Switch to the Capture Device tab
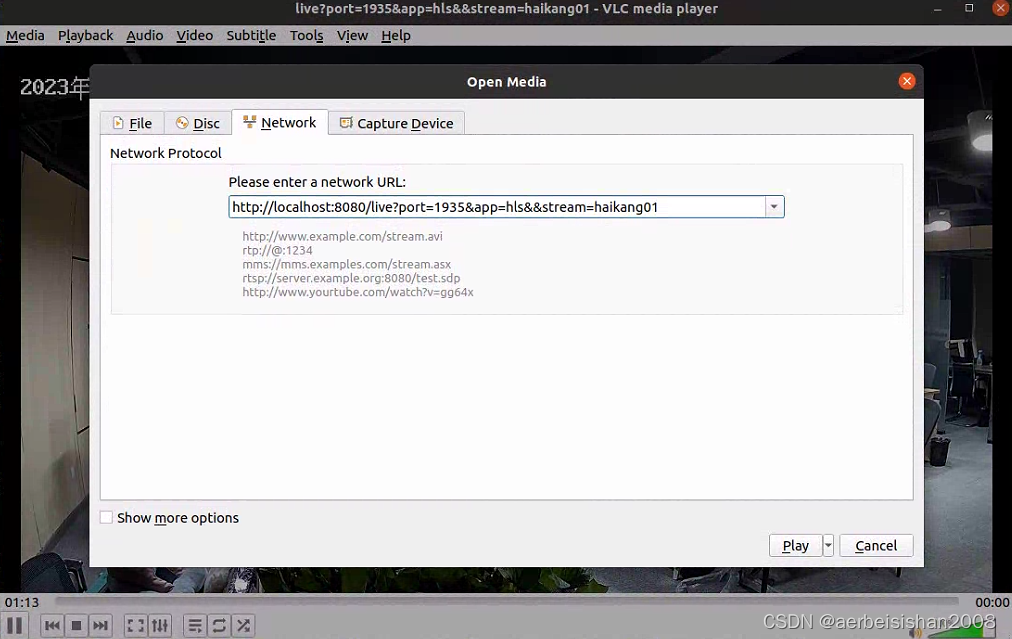 (396, 123)
